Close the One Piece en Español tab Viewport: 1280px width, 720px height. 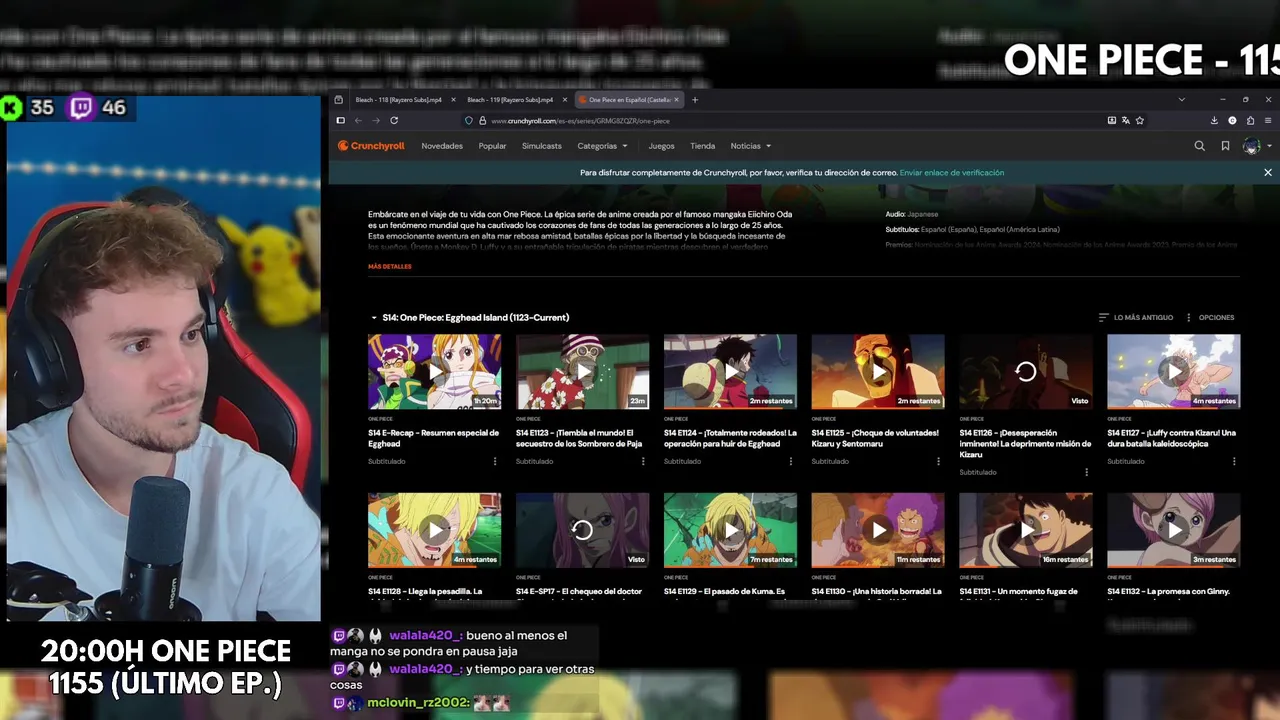[x=677, y=100]
